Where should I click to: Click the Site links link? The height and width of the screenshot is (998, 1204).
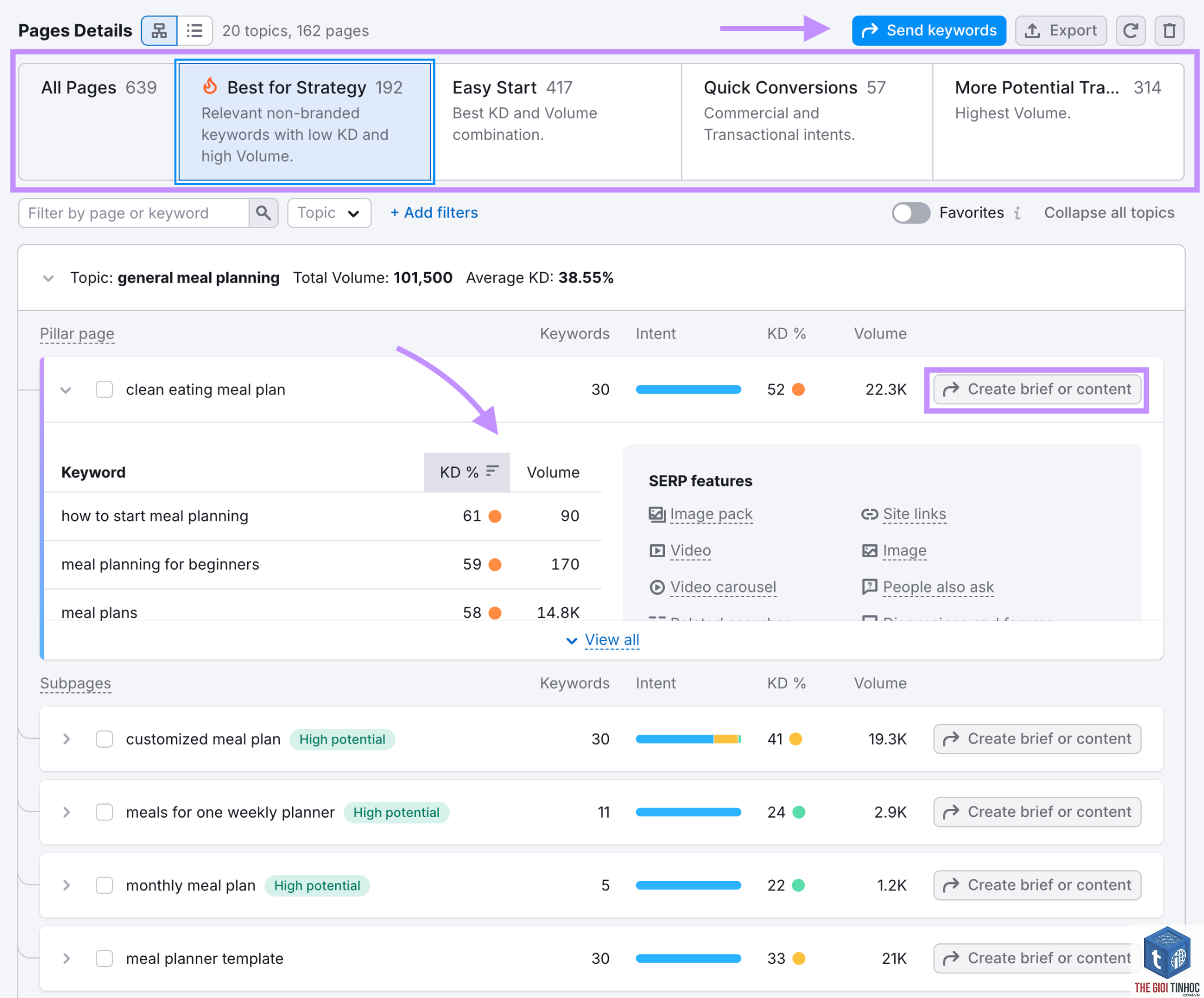915,514
